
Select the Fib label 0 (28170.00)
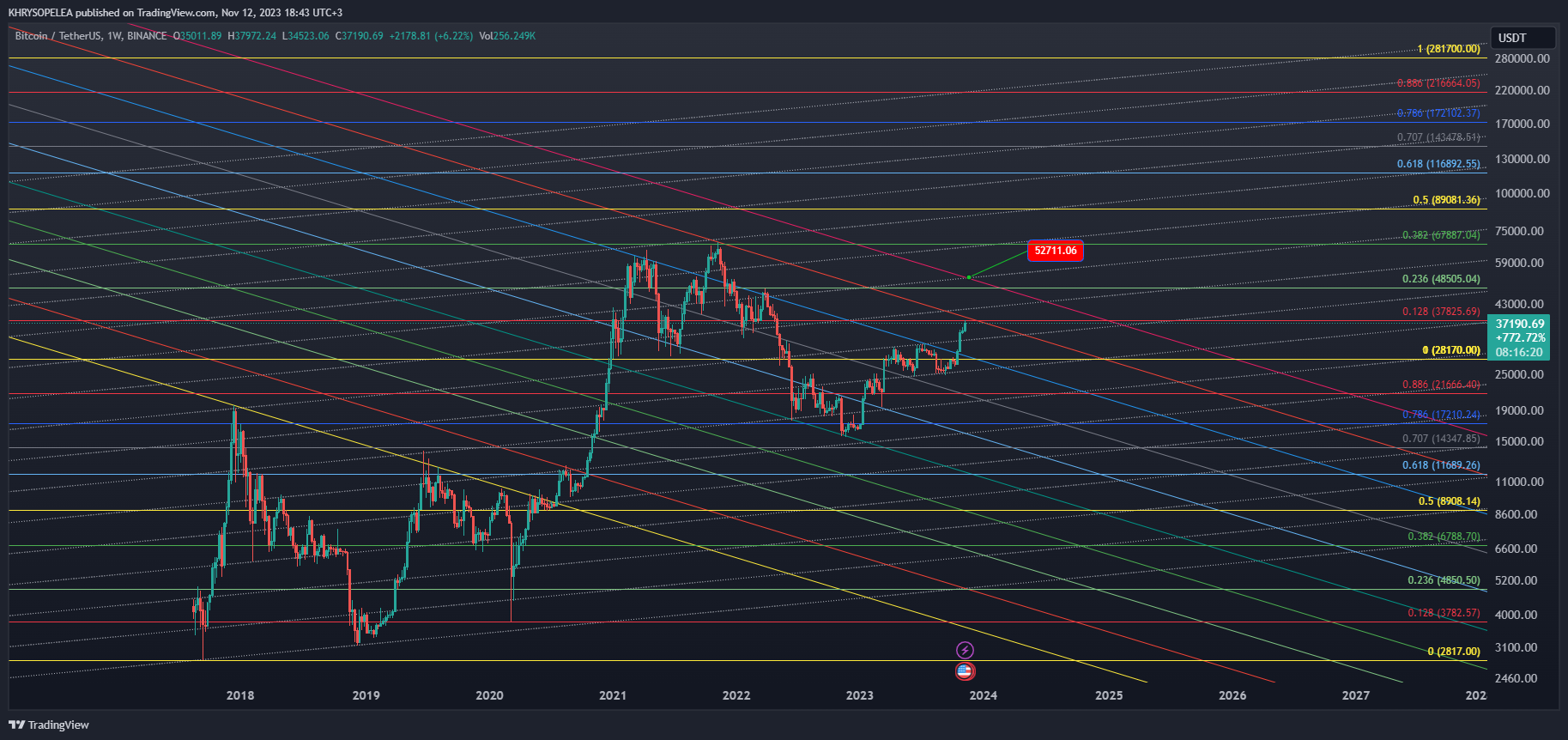click(x=1451, y=350)
